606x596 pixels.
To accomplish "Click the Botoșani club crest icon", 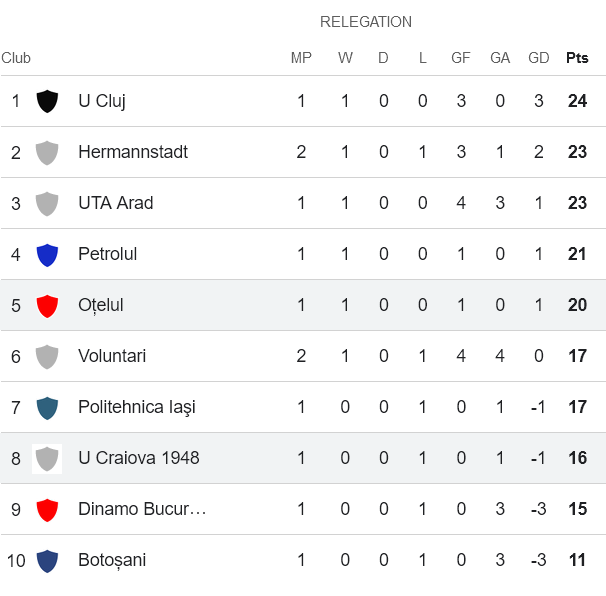I will click(x=47, y=560).
